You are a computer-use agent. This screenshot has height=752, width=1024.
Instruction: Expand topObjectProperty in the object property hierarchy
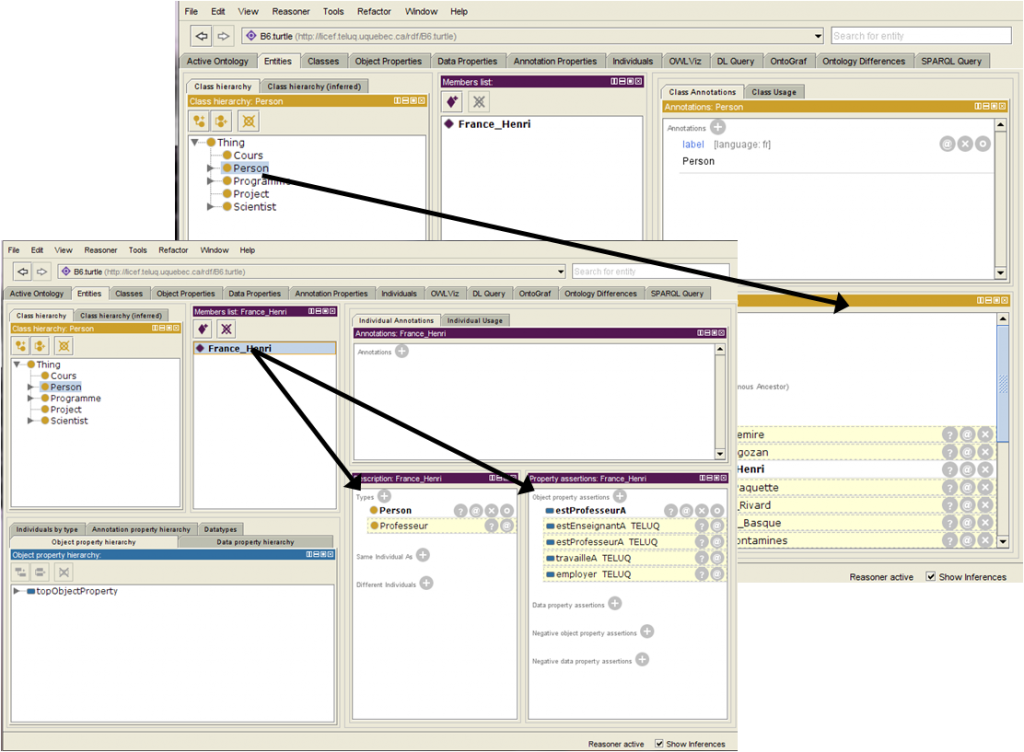point(18,591)
